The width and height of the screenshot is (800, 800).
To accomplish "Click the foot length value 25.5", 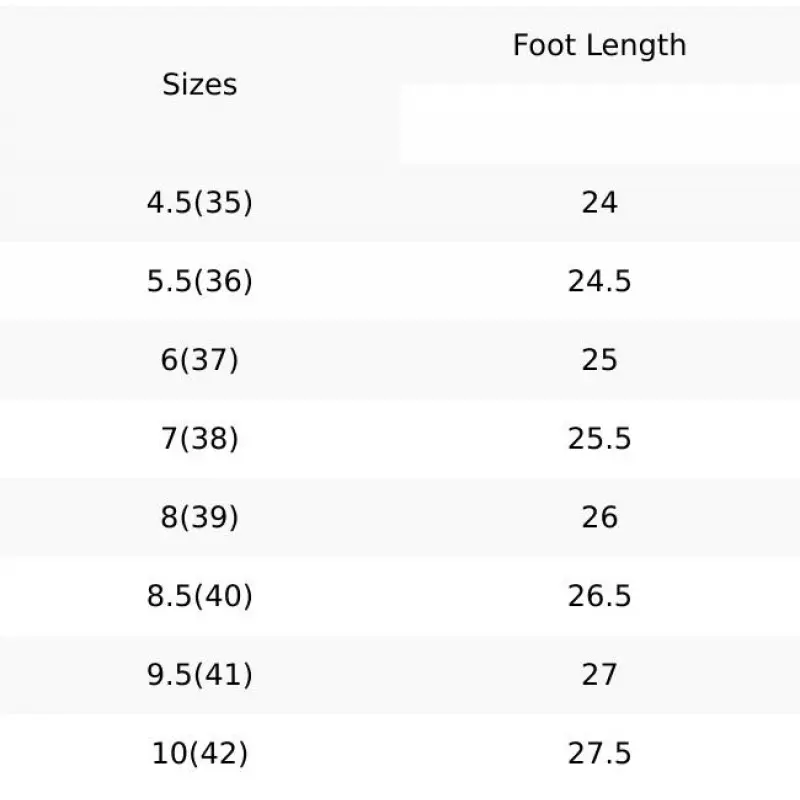I will tap(599, 439).
